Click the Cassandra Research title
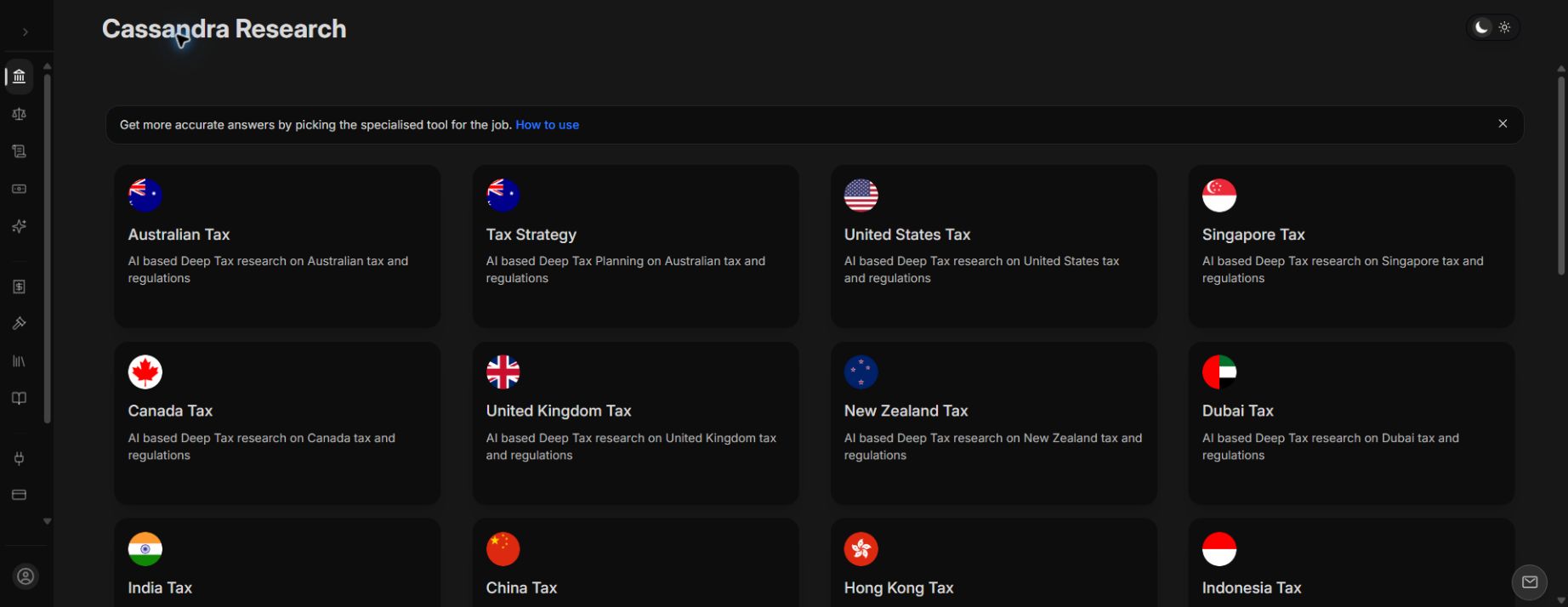 point(224,29)
